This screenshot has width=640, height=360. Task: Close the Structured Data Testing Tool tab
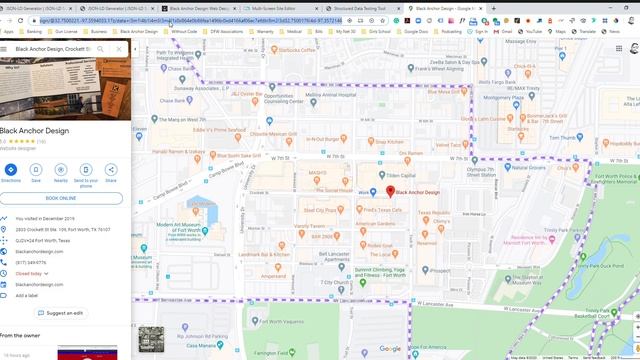click(398, 8)
